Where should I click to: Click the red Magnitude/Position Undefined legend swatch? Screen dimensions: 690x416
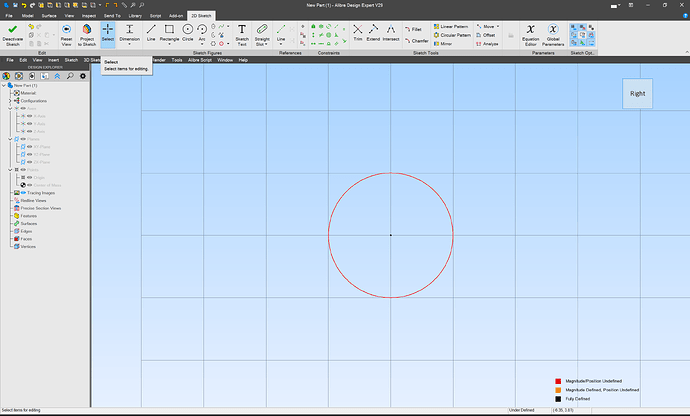click(x=558, y=381)
